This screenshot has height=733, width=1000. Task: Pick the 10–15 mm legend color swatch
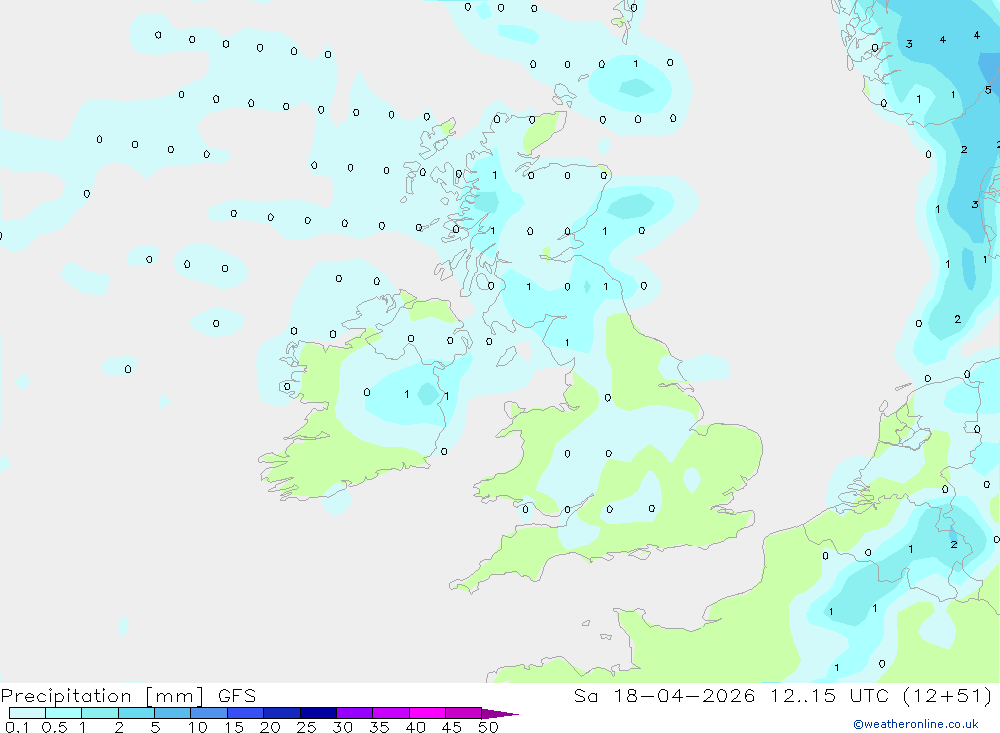[209, 713]
